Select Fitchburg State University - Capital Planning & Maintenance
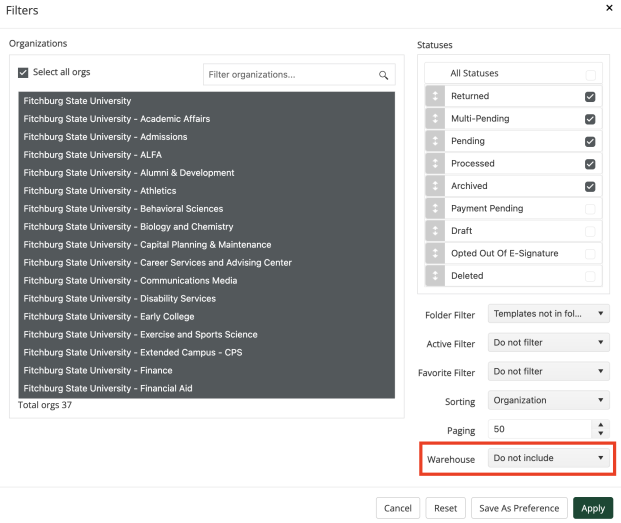Screen dimensions: 621x523 coord(206,245)
